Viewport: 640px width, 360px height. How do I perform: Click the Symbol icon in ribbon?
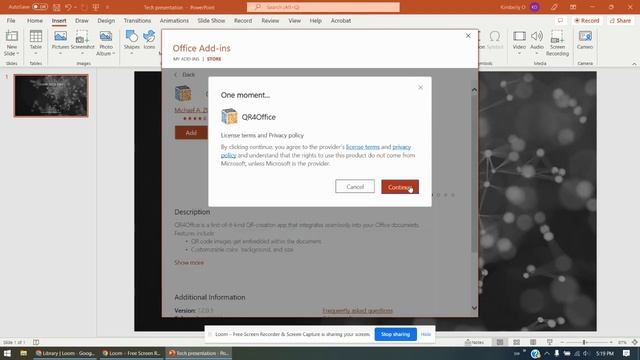click(495, 37)
